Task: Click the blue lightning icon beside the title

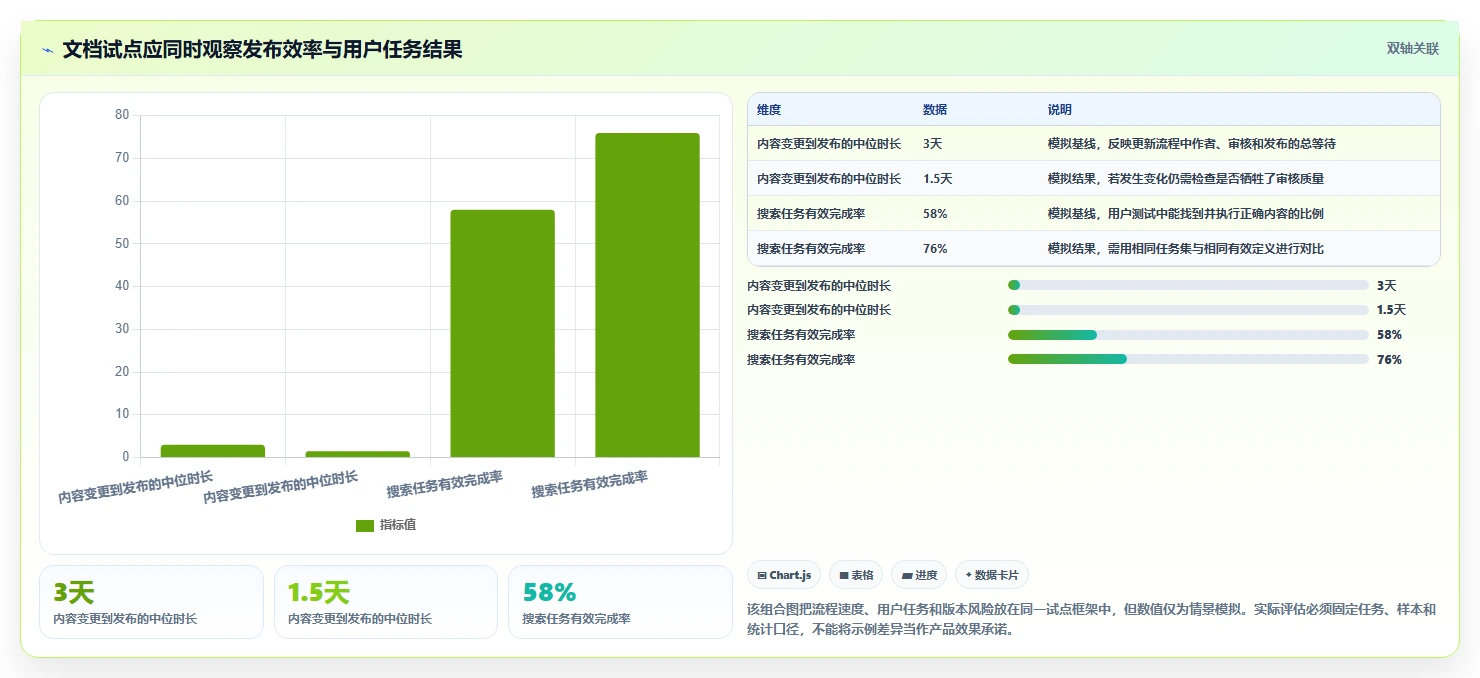Action: pos(47,50)
